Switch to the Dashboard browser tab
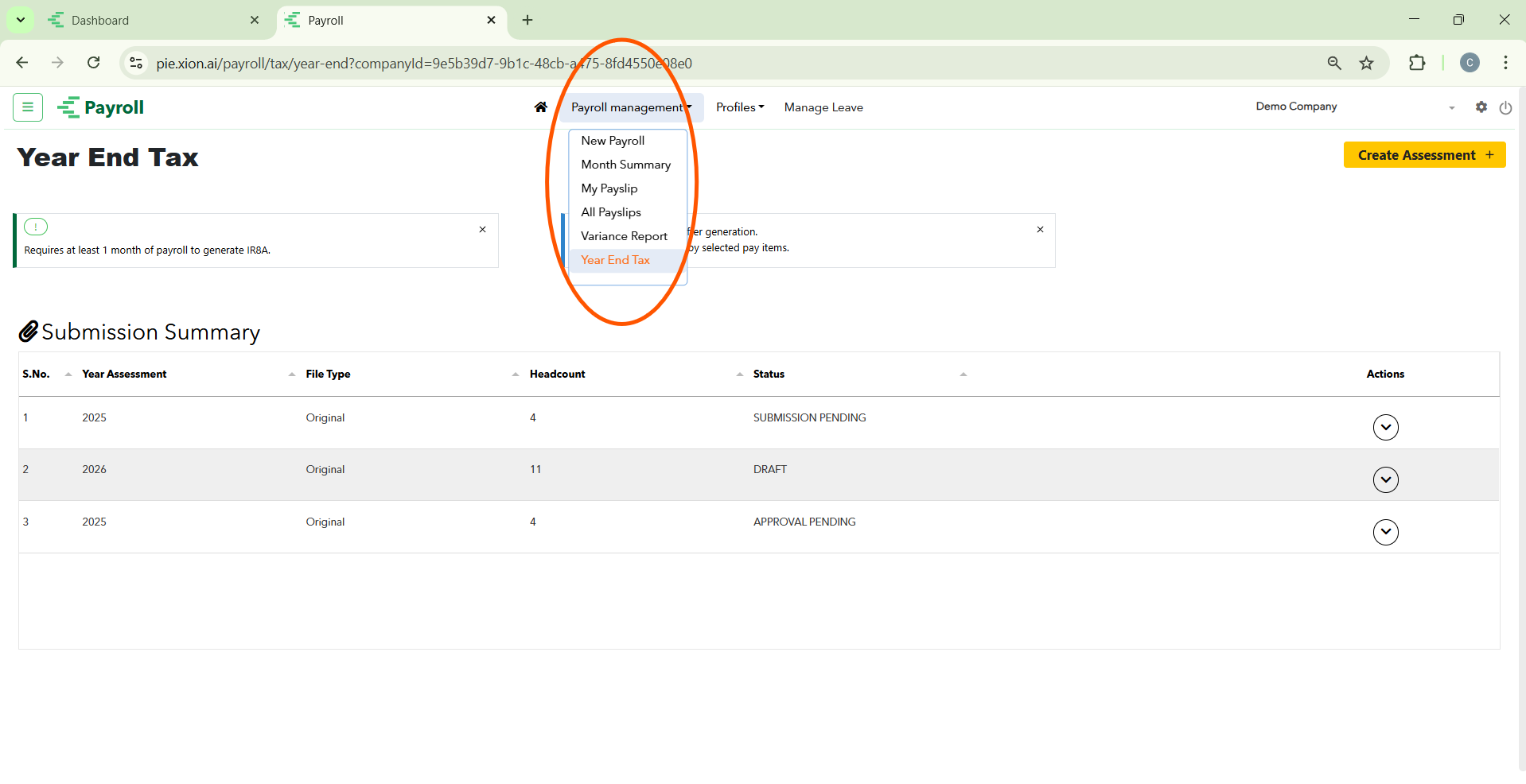The height and width of the screenshot is (784, 1526). coord(151,21)
